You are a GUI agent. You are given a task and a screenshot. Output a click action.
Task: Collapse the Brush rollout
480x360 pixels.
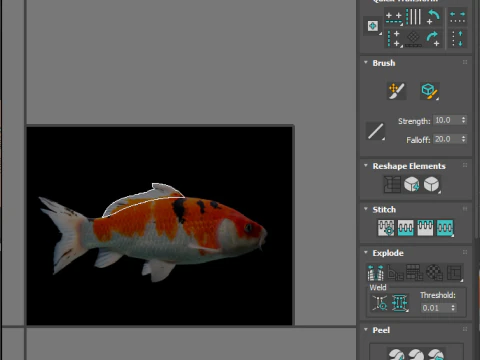point(366,63)
